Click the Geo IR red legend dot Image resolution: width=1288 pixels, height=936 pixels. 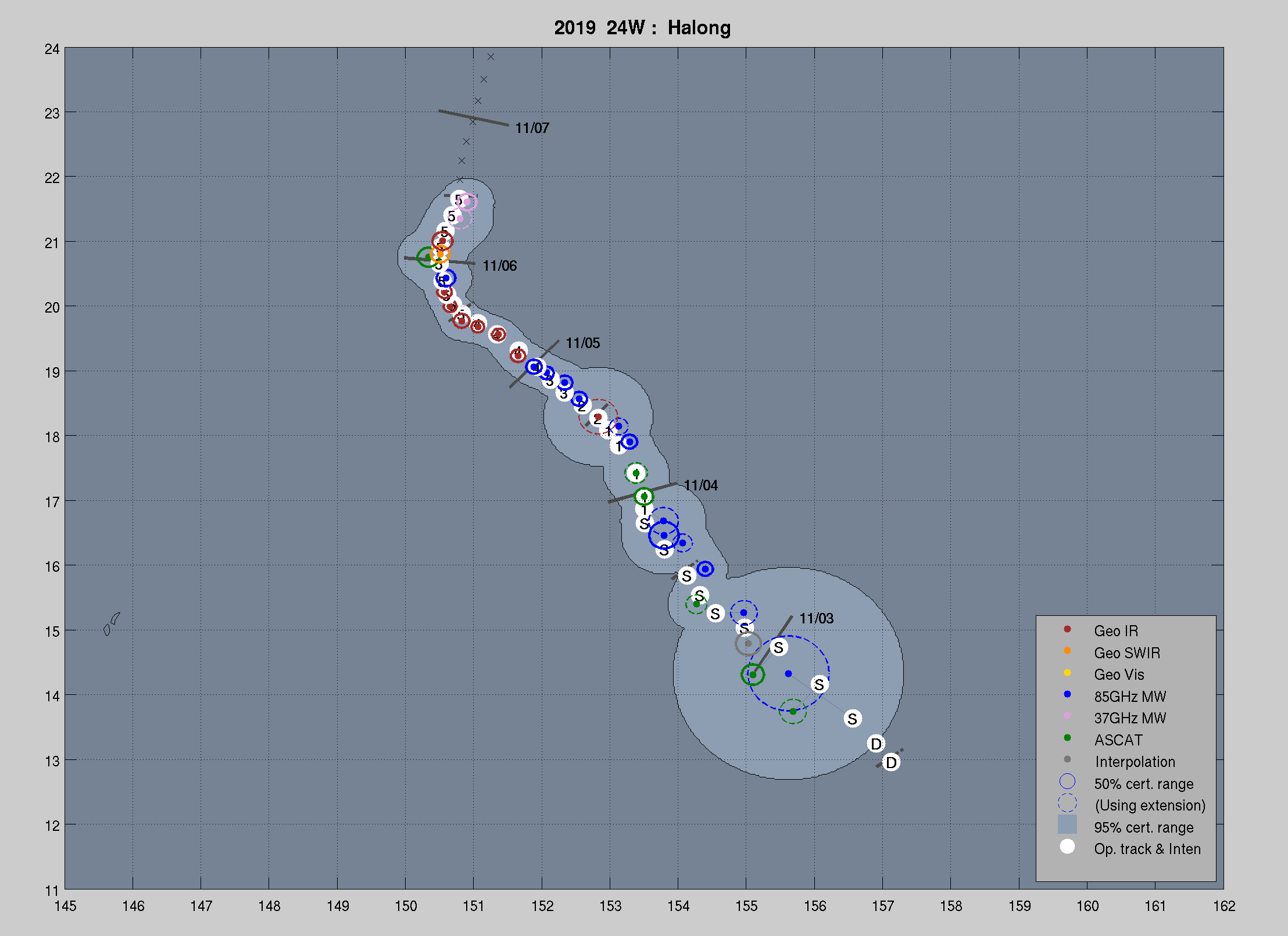point(1067,629)
